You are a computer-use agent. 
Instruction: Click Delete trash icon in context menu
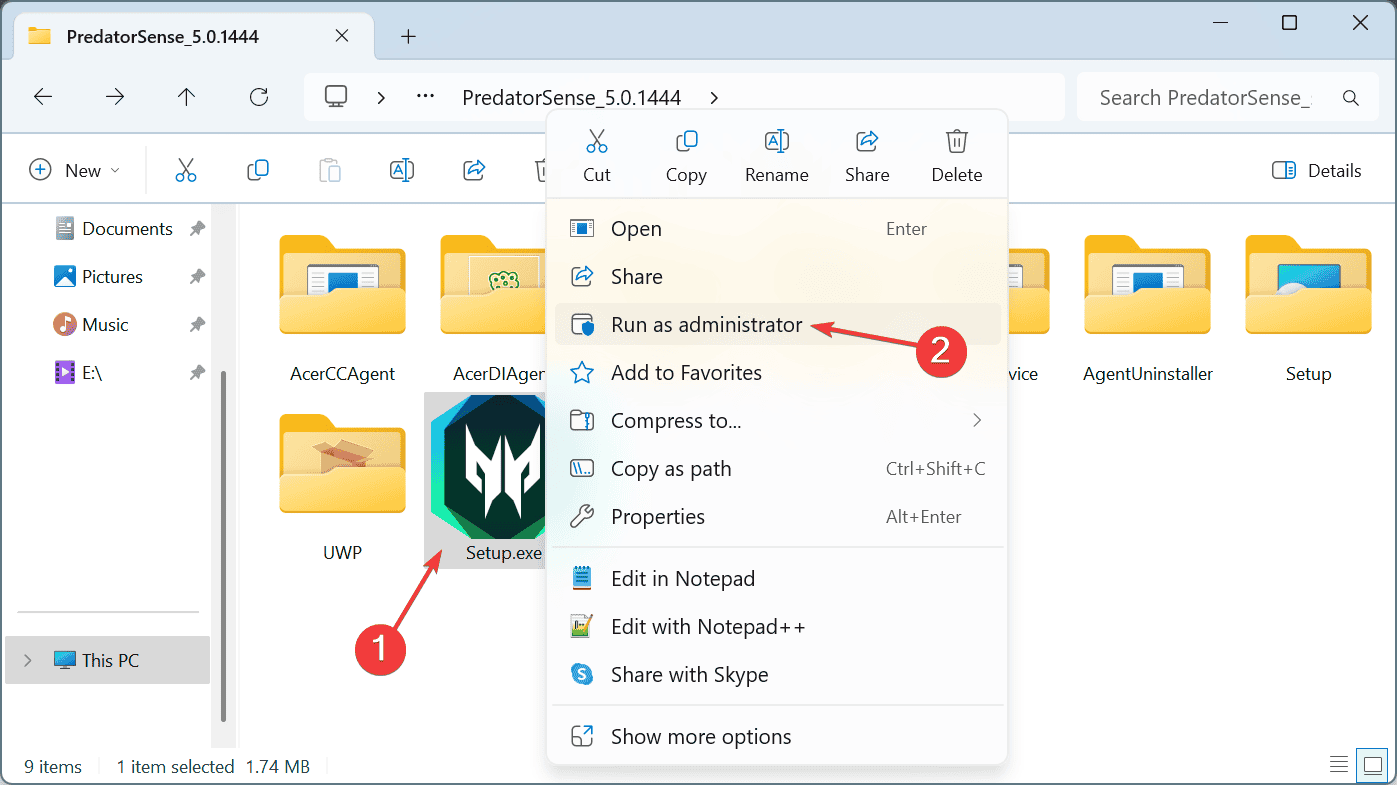click(957, 141)
